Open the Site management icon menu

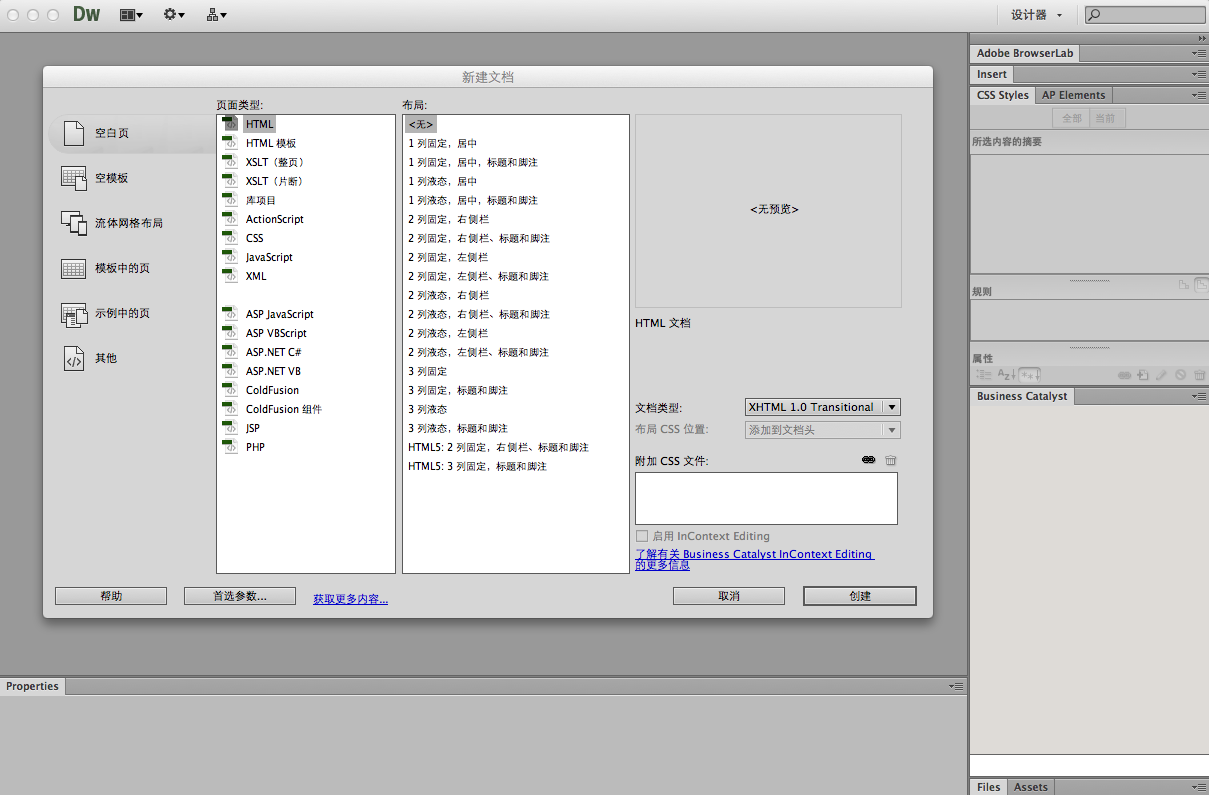click(x=216, y=15)
